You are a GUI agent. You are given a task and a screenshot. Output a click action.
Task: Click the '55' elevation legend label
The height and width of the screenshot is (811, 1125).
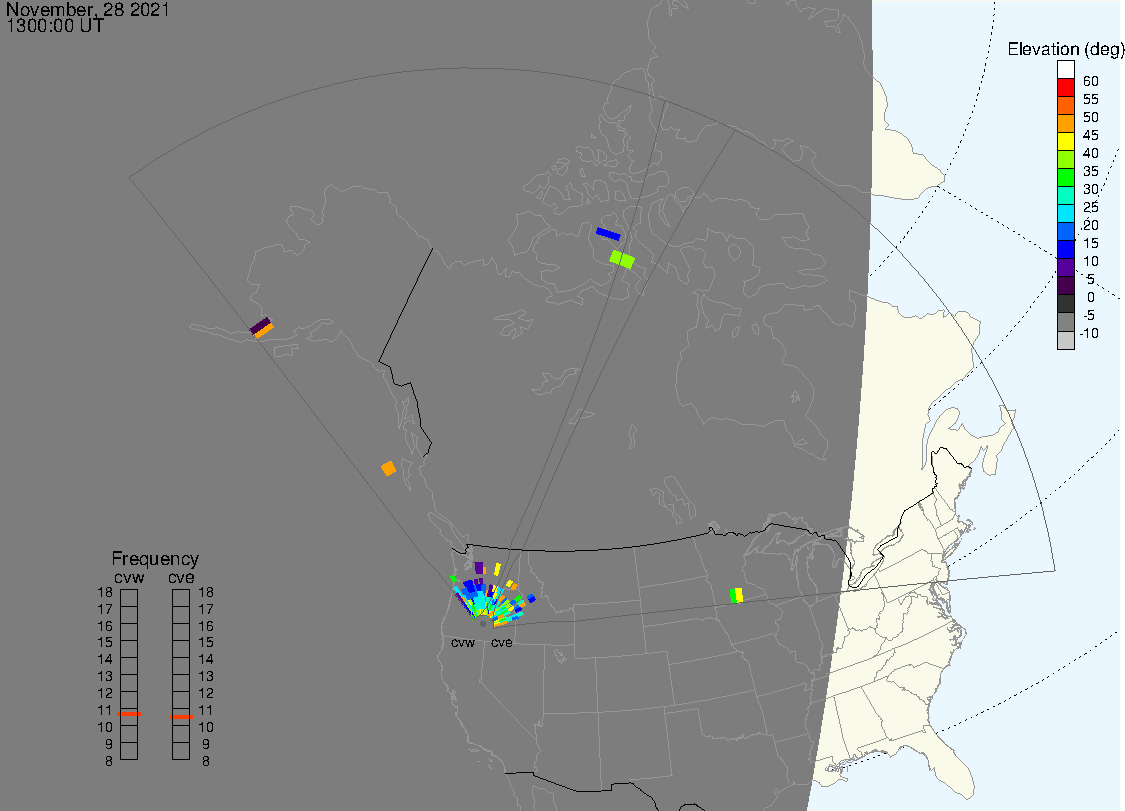1091,99
